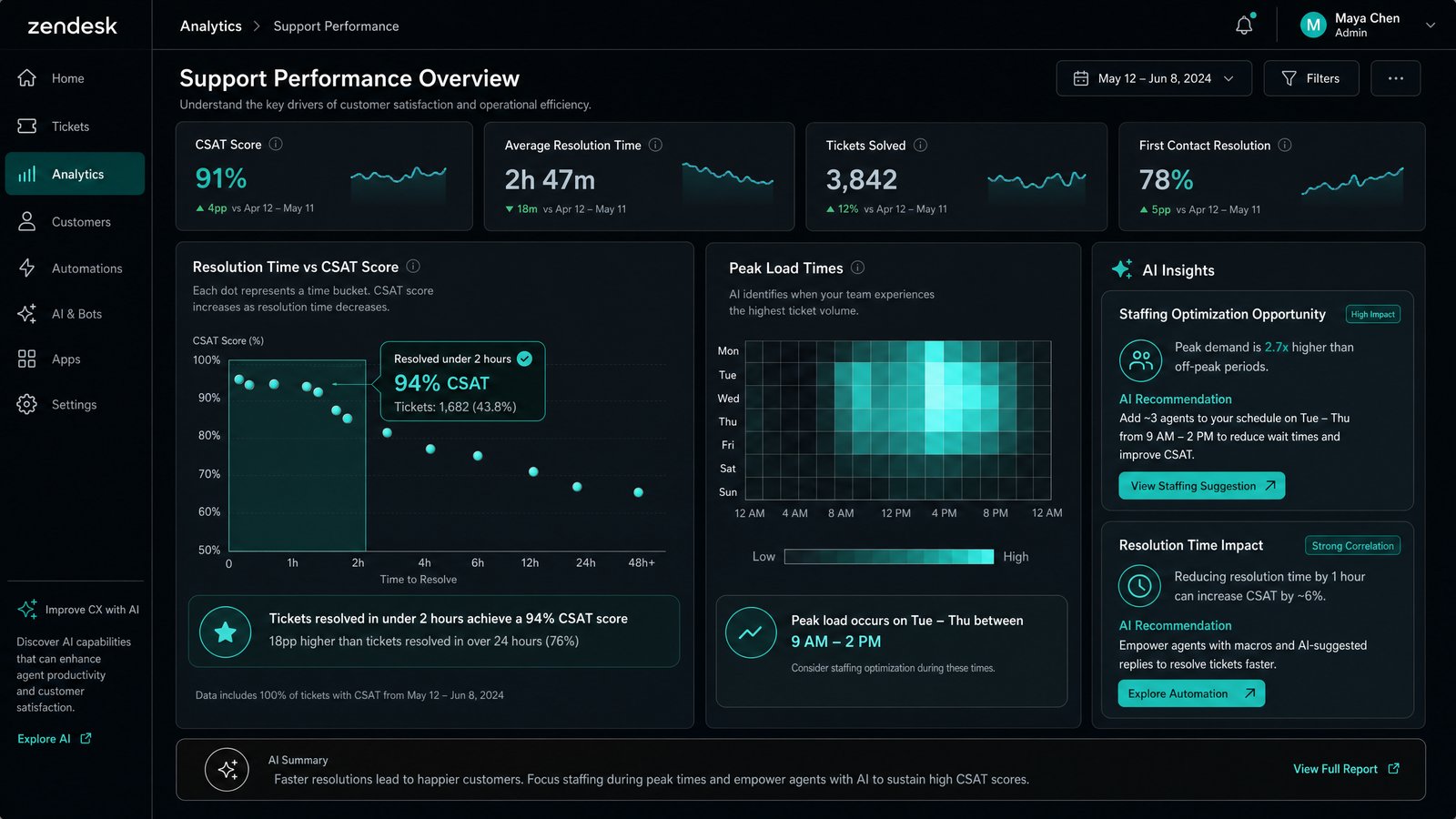1456x819 pixels.
Task: Expand the Maya Chen account menu chevron
Action: coord(1431,25)
